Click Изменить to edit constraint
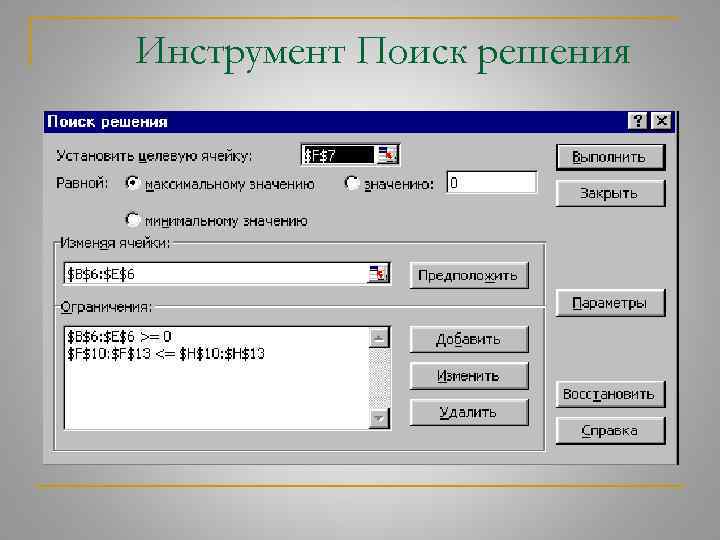The width and height of the screenshot is (720, 540). (x=469, y=376)
